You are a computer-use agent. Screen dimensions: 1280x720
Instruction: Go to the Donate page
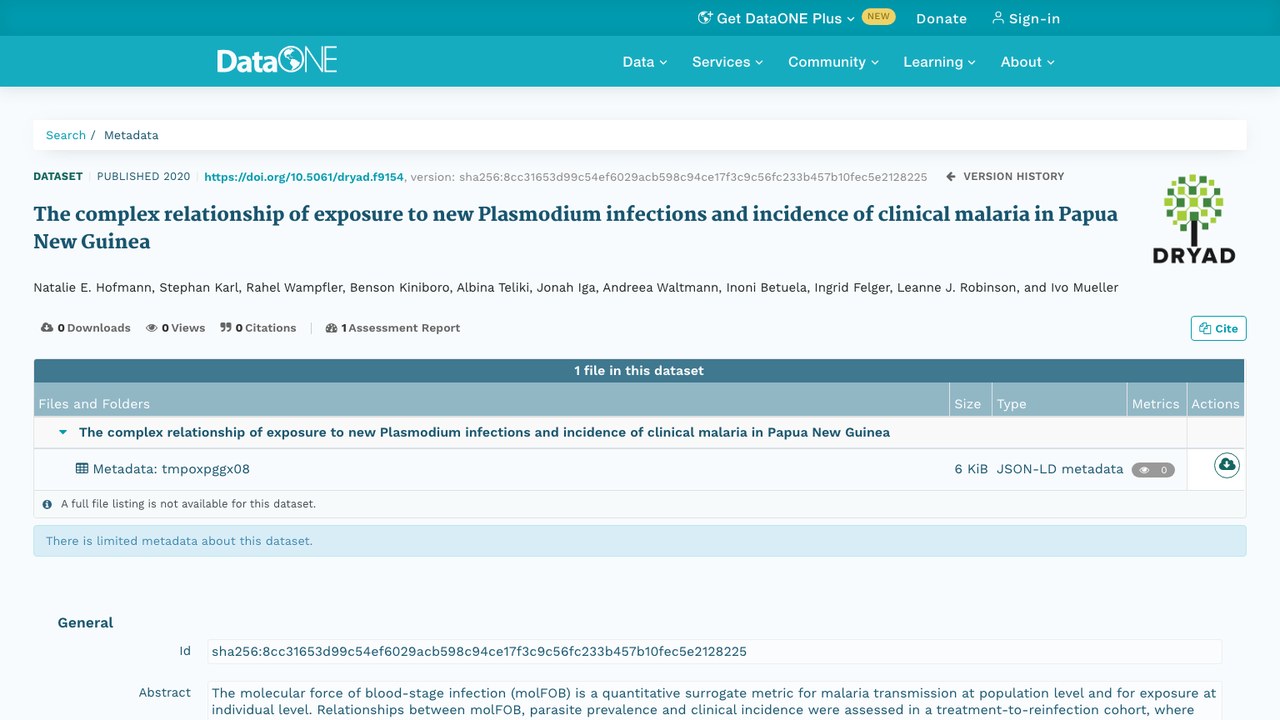click(941, 18)
